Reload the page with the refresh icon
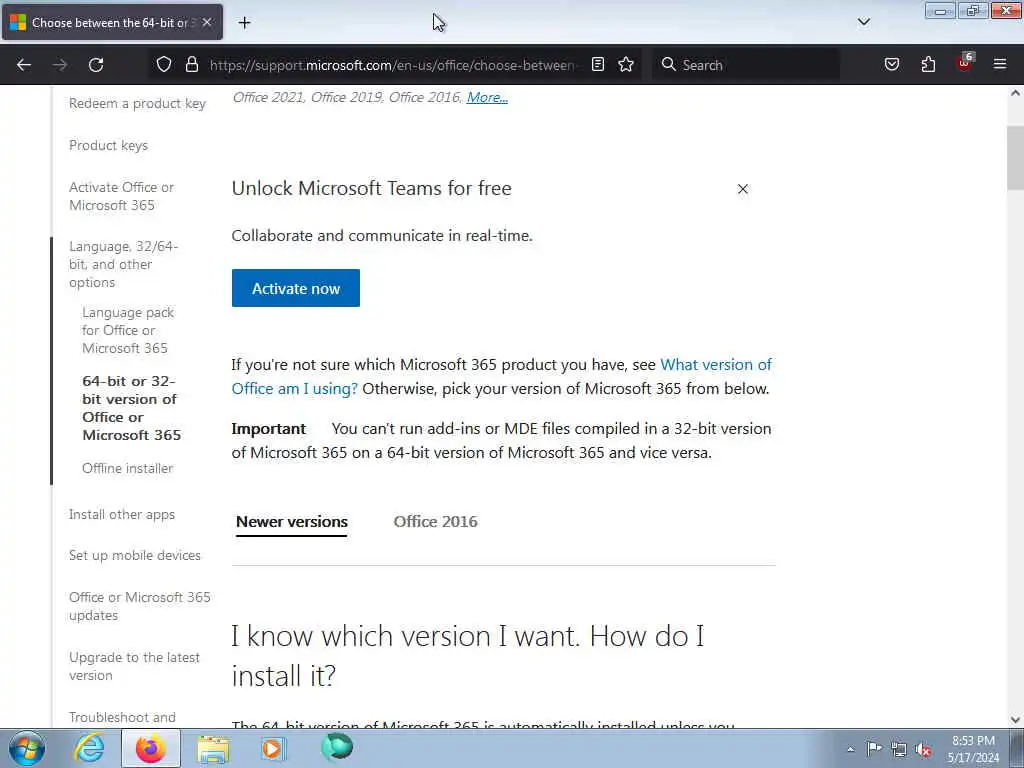1024x768 pixels. tap(96, 65)
